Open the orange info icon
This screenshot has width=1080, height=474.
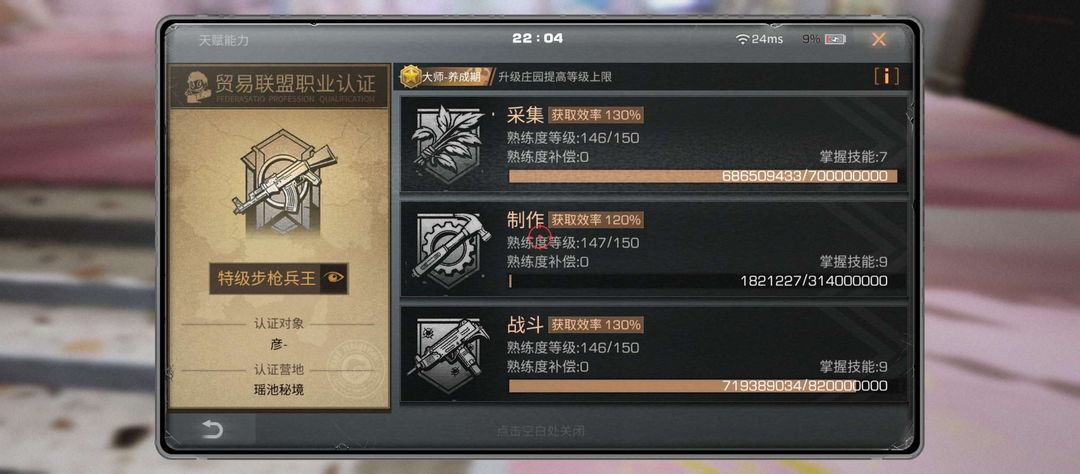(886, 76)
